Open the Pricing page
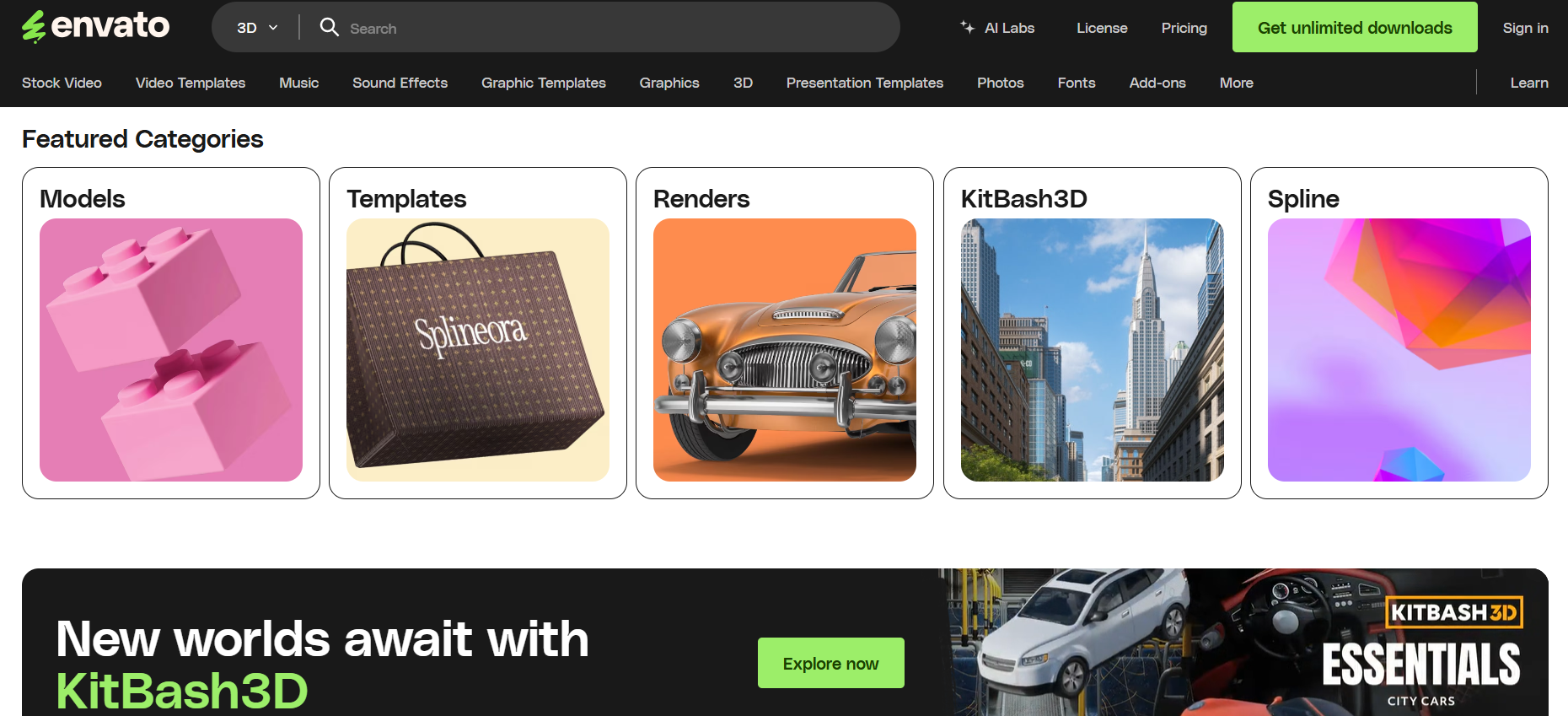Image resolution: width=1568 pixels, height=716 pixels. (1184, 28)
